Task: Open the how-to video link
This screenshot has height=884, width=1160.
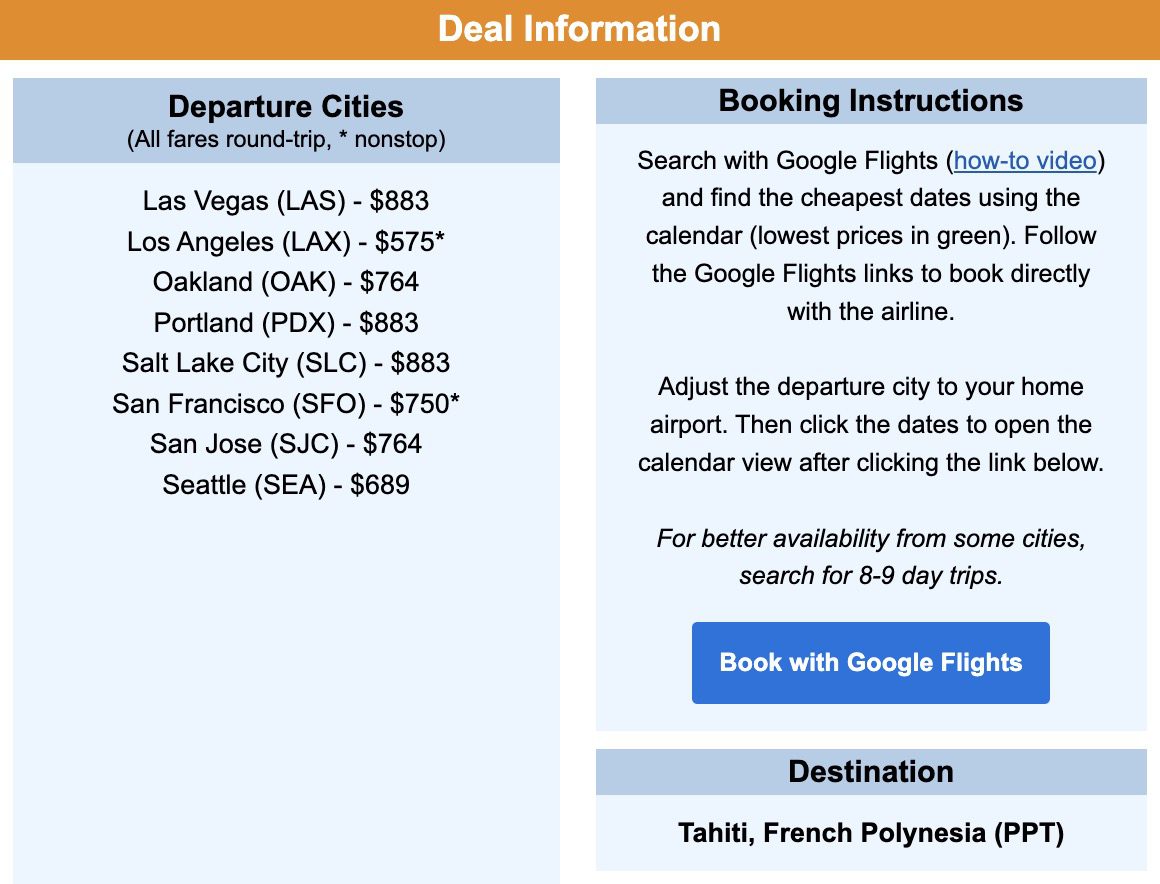Action: click(1024, 160)
